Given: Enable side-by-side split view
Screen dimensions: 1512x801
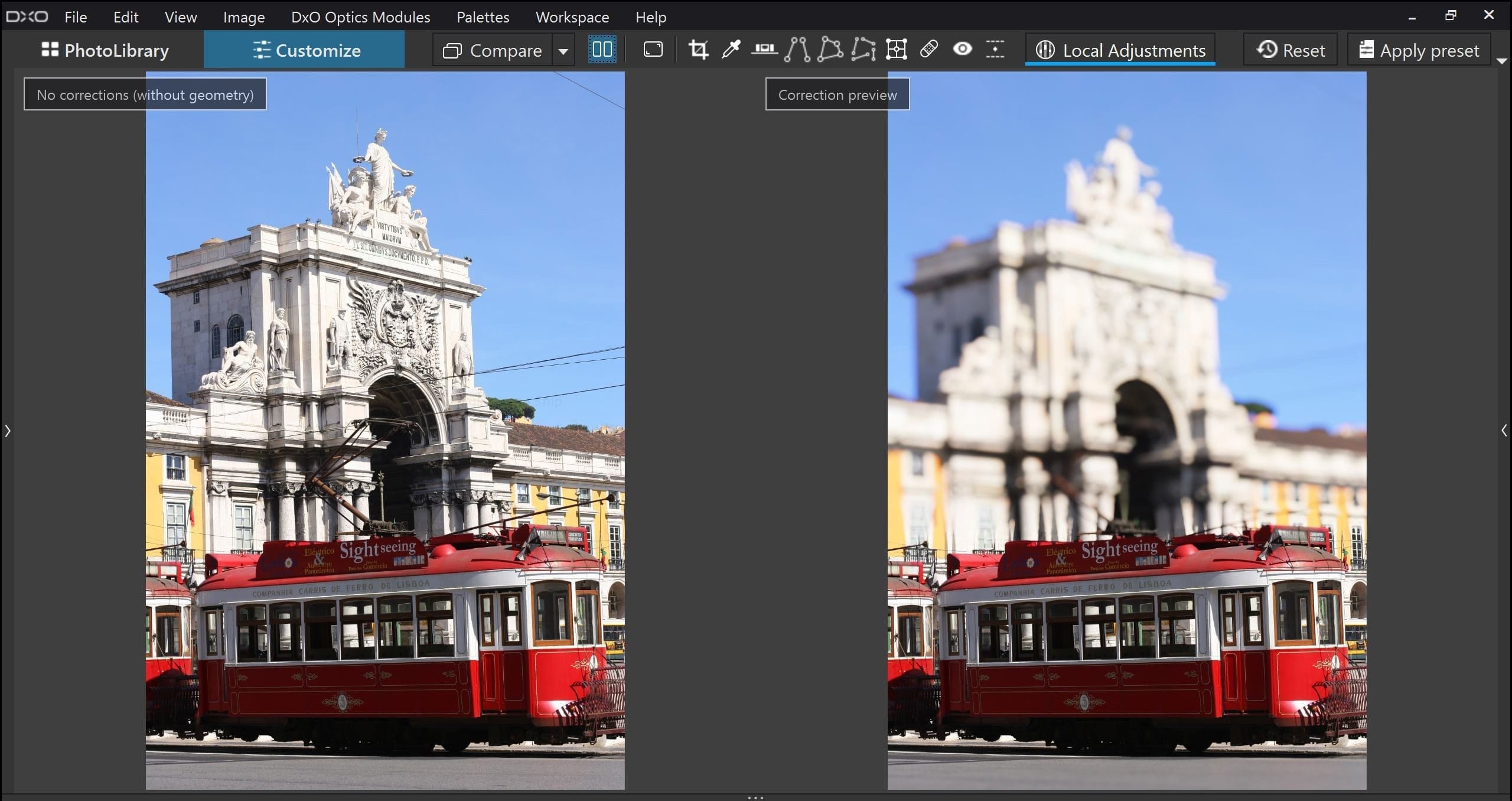Looking at the screenshot, I should 602,50.
